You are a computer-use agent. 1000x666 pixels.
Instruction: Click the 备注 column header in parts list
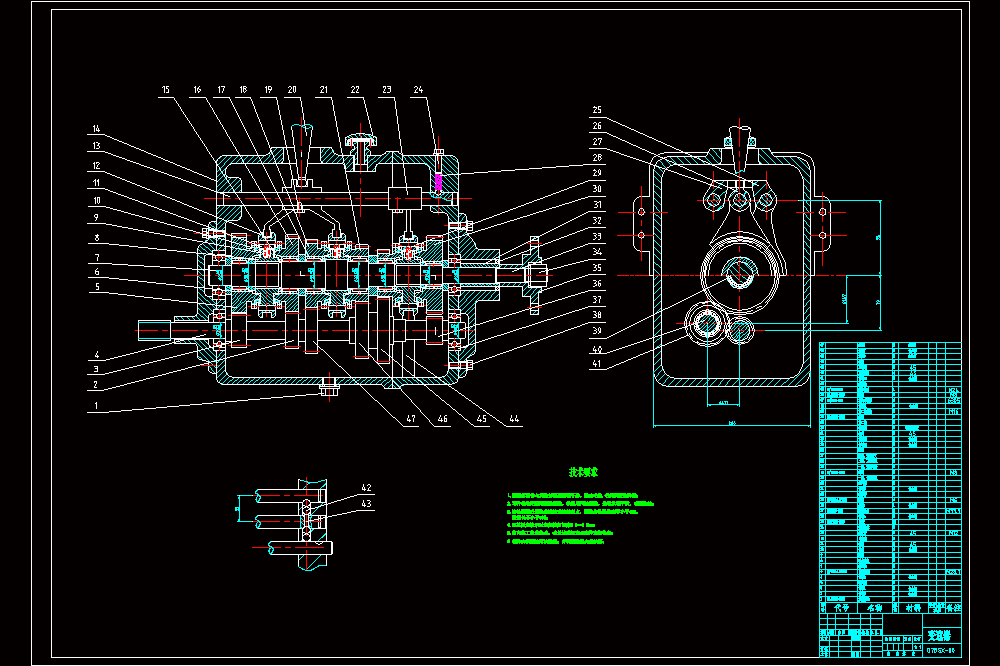tap(953, 609)
